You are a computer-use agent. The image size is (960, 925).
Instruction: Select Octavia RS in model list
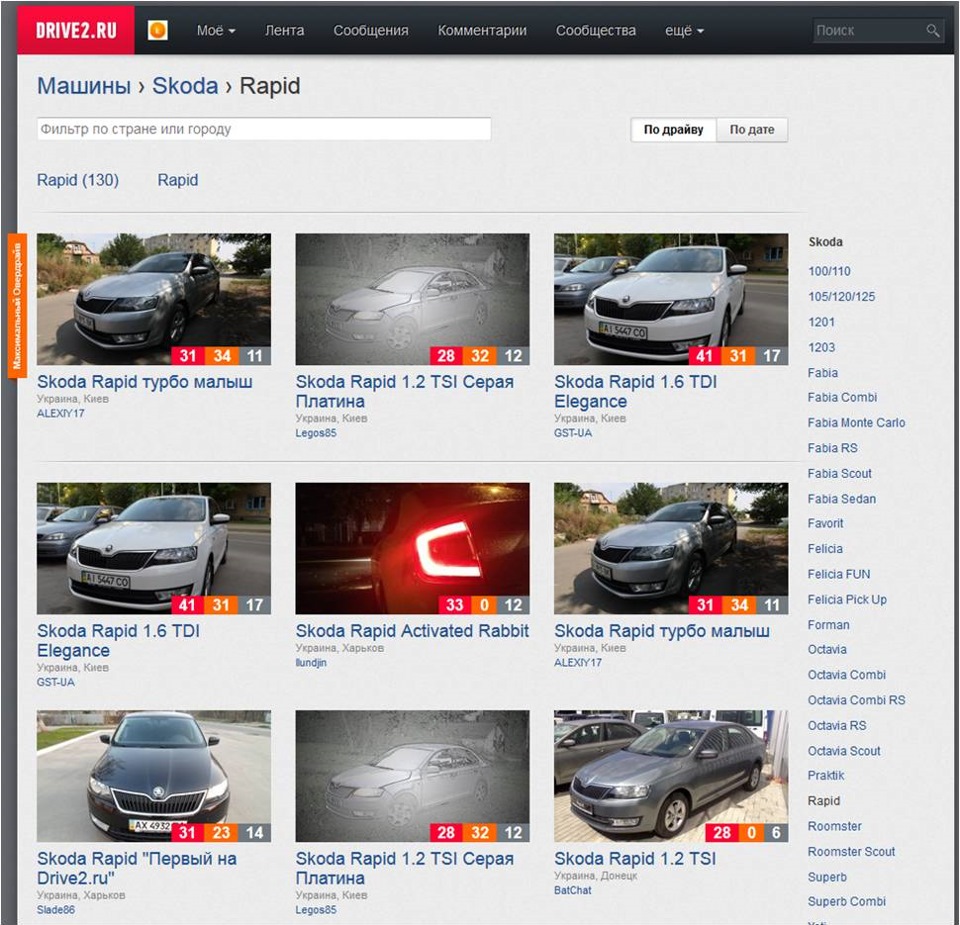(836, 725)
